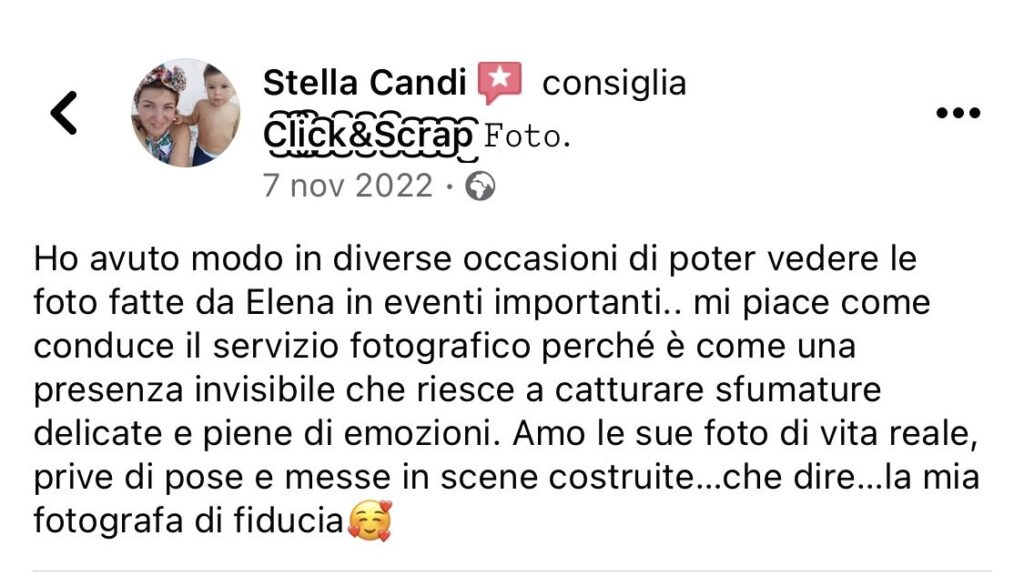Click the divider line below the review

coord(512,571)
